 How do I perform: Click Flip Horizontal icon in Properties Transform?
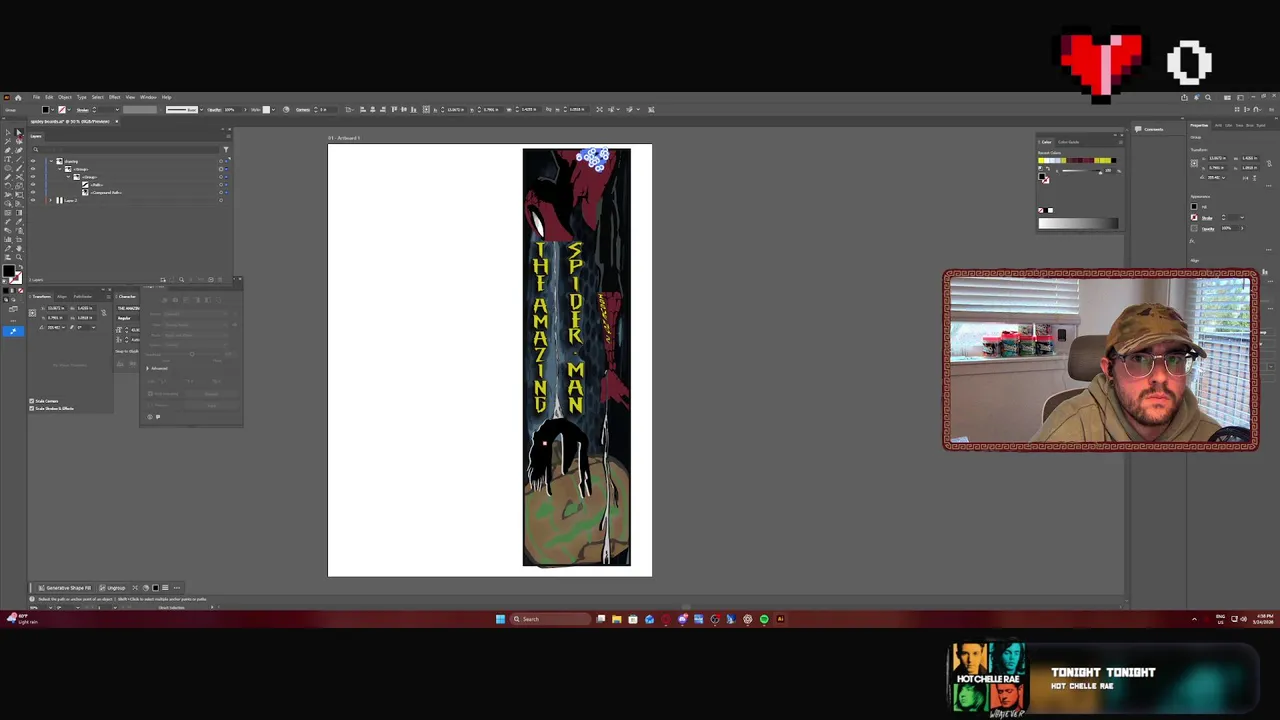pyautogui.click(x=1245, y=178)
